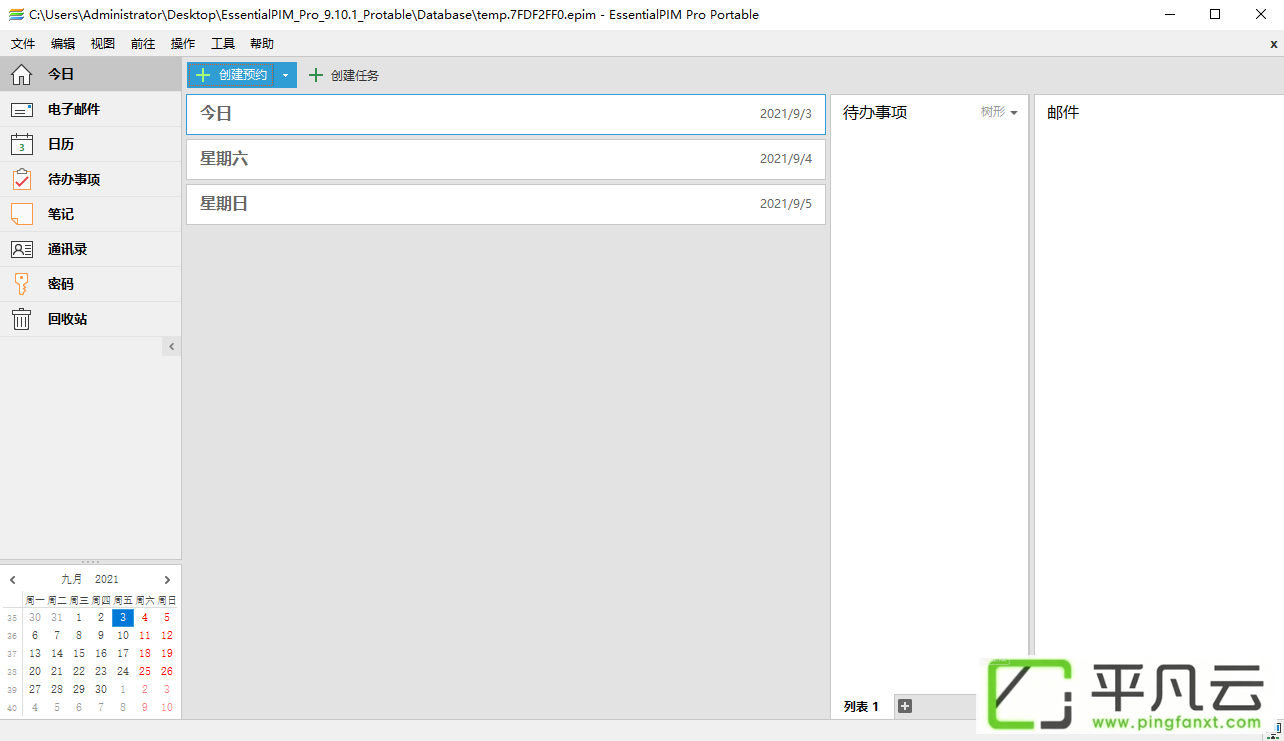Image resolution: width=1284 pixels, height=741 pixels.
Task: Select date 16 in mini calendar
Action: 101,654
